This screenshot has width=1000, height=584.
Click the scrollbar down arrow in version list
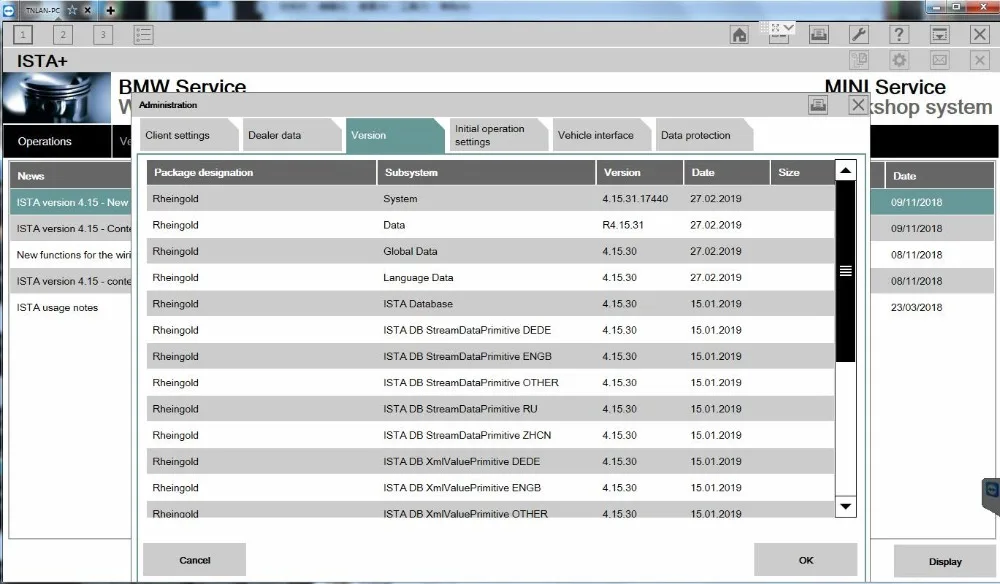click(x=846, y=506)
